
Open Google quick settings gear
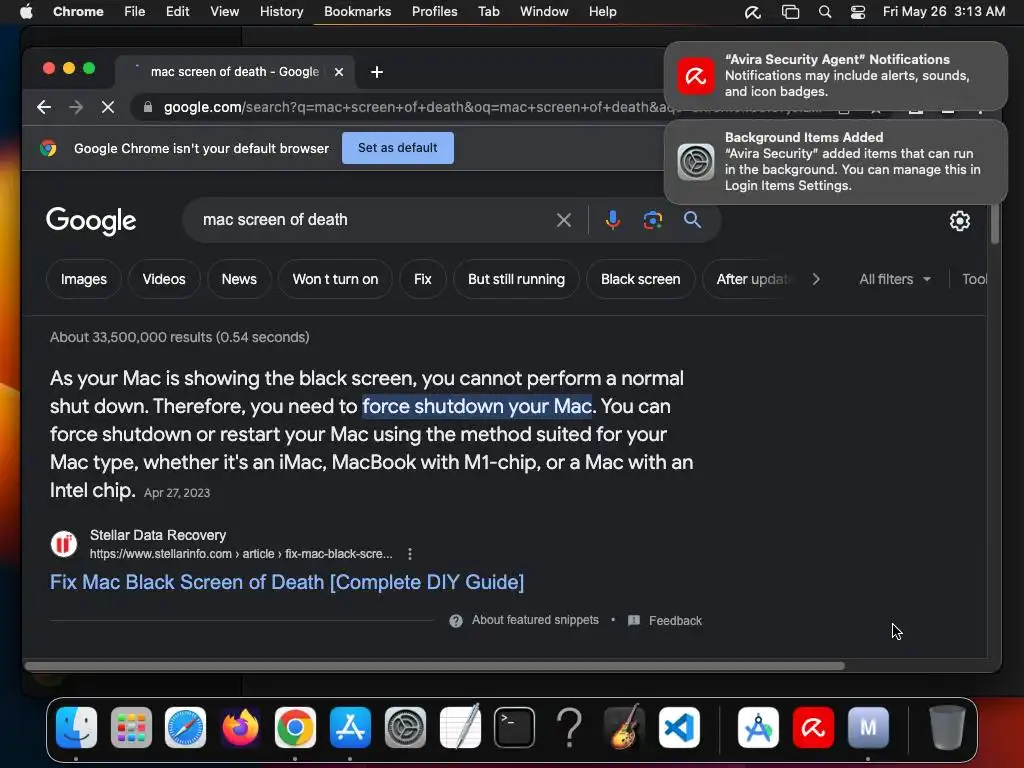(959, 221)
